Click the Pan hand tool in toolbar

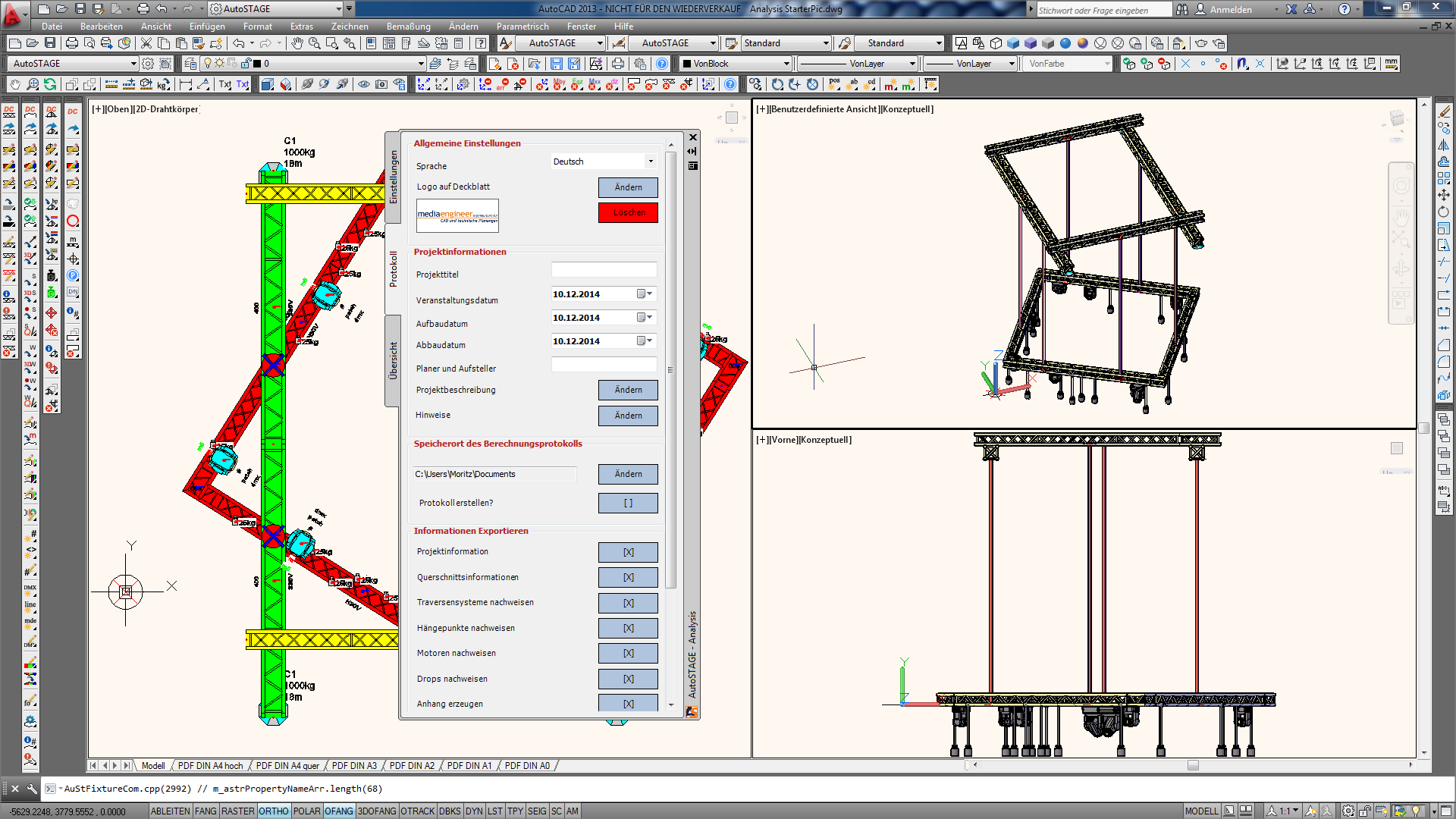click(297, 43)
